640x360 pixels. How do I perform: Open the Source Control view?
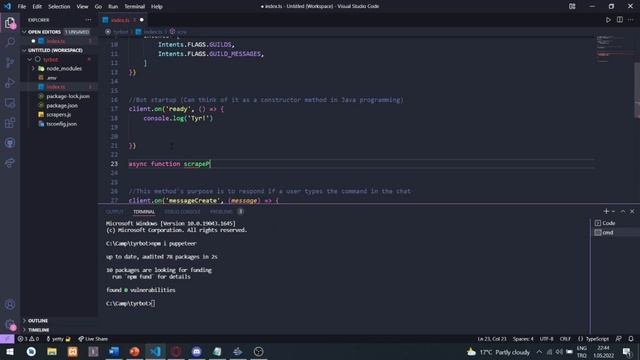[10, 62]
